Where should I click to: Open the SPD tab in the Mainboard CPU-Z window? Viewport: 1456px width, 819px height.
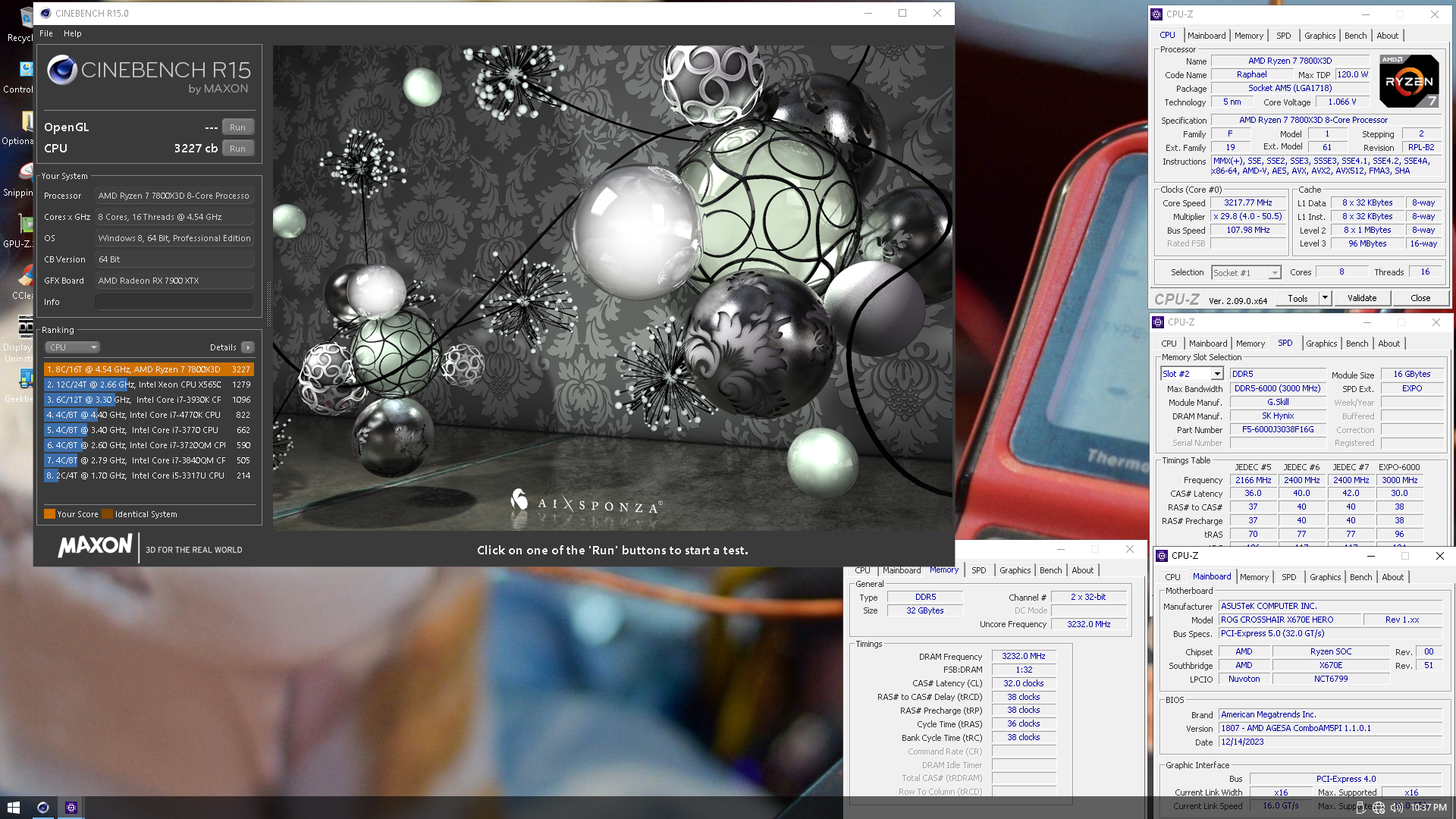click(x=1288, y=577)
